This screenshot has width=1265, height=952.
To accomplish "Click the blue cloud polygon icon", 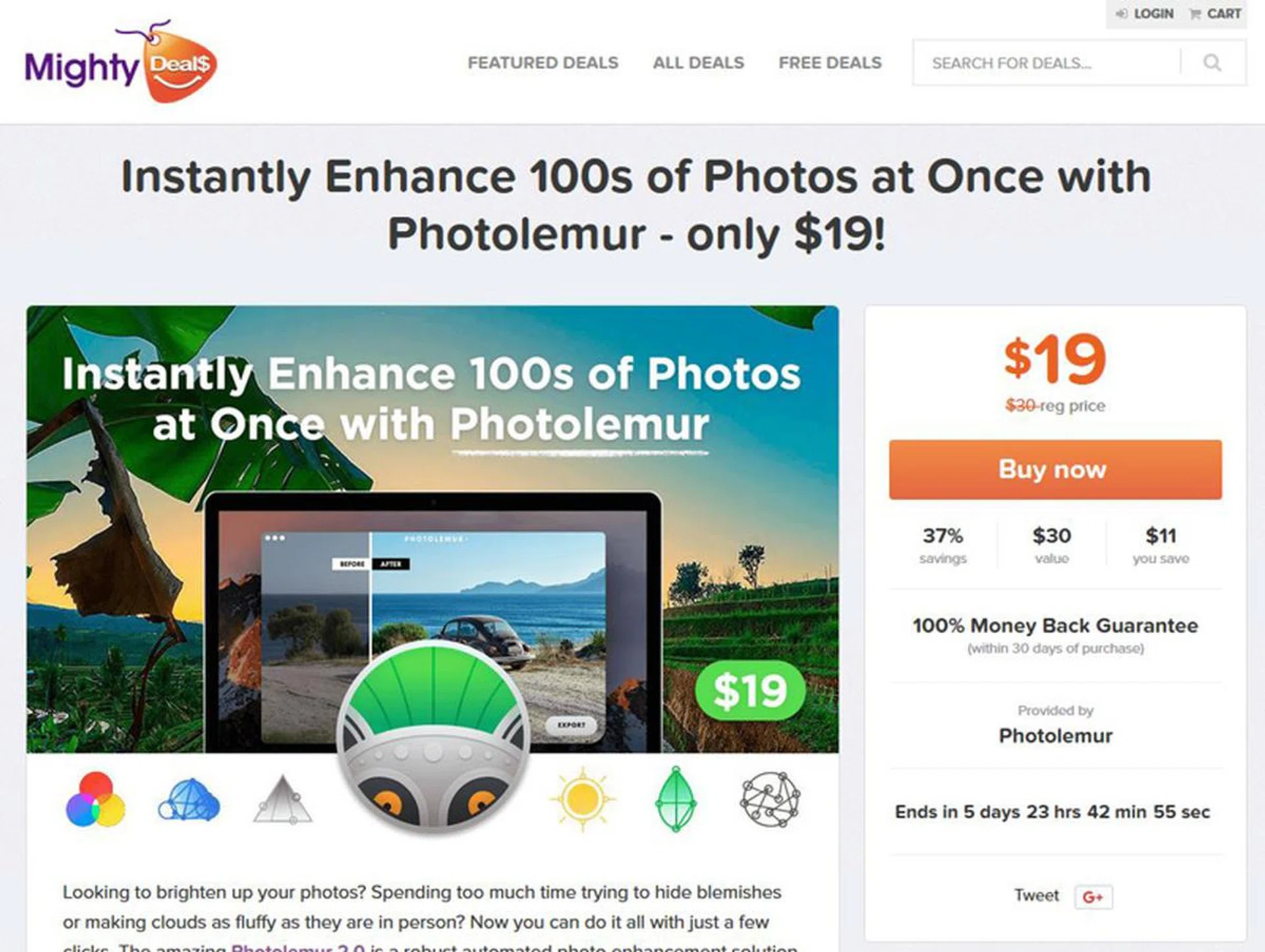I will 189,800.
